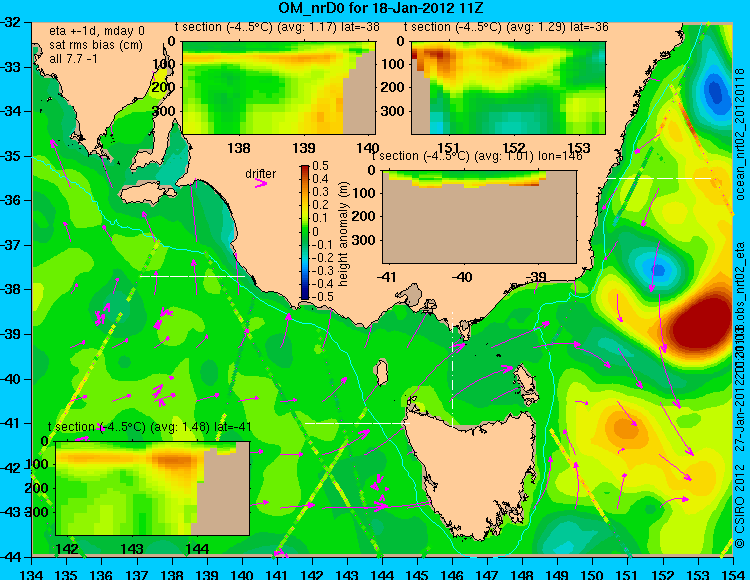Open the lon=146 temperature section plot
Viewport: 750px width, 580px height.
tap(479, 217)
